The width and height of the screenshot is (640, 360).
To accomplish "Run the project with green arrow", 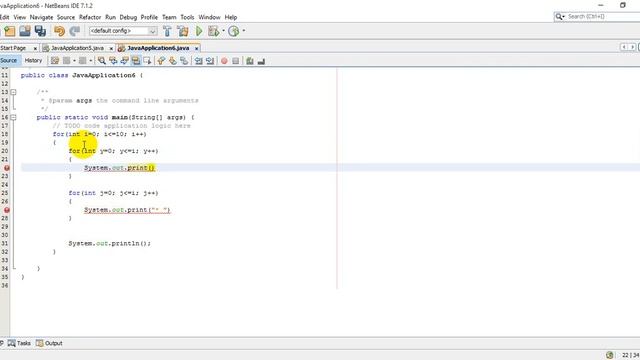I will [199, 31].
